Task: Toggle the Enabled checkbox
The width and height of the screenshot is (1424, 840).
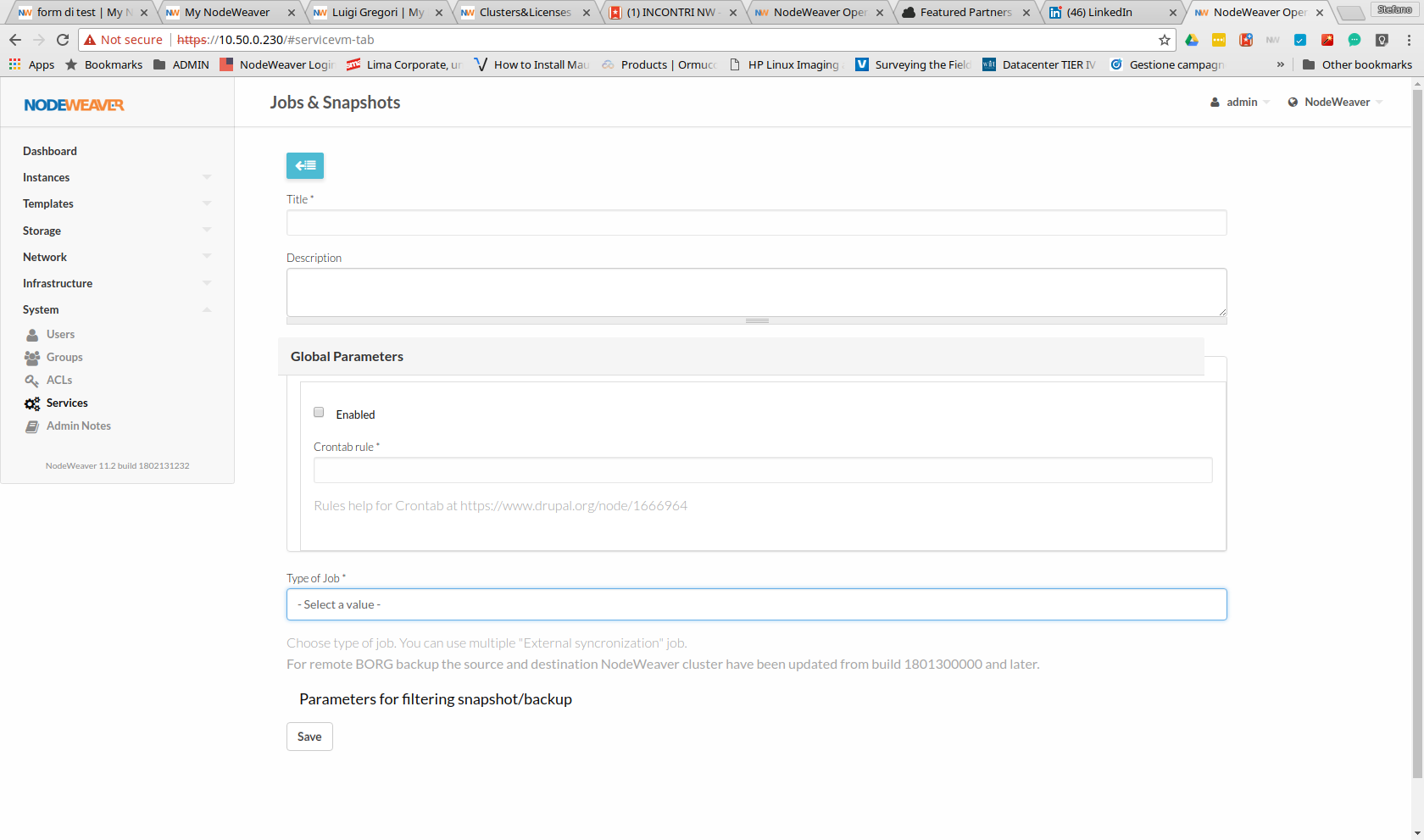Action: 319,412
